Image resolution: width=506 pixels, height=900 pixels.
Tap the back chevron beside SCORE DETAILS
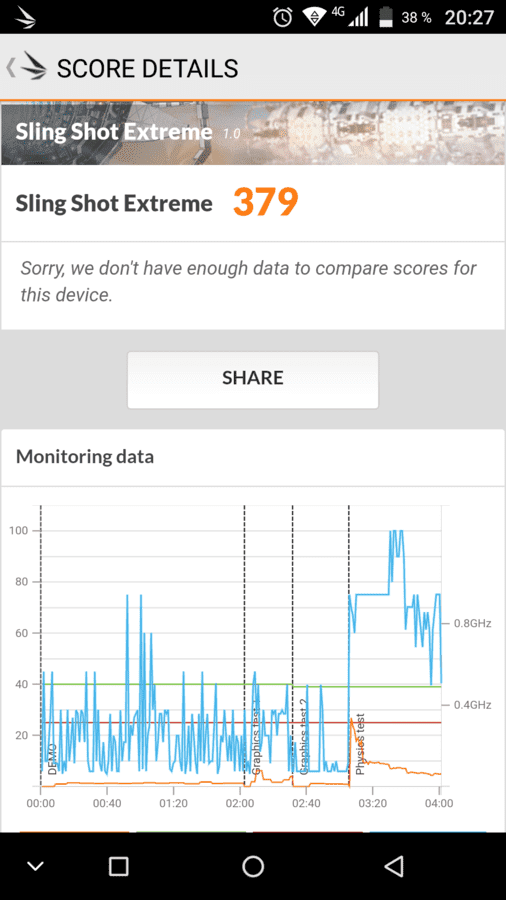coord(10,68)
